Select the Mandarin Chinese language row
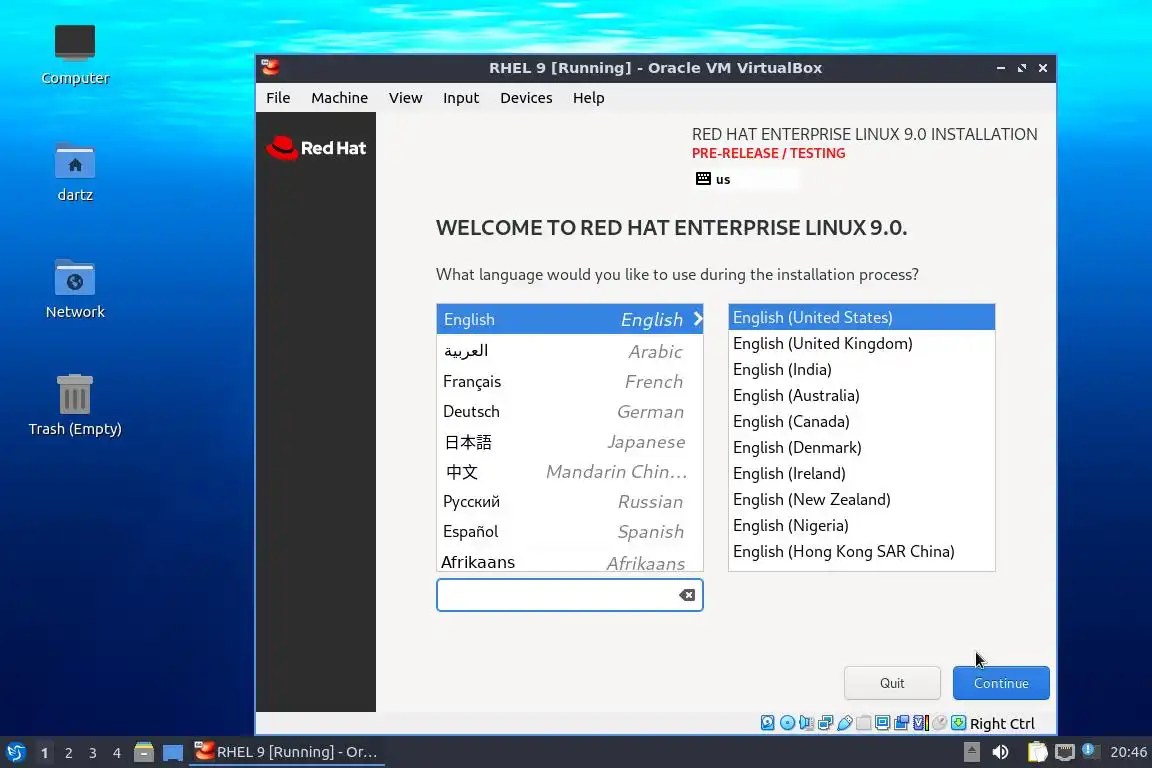Viewport: 1152px width, 768px height. coord(569,472)
